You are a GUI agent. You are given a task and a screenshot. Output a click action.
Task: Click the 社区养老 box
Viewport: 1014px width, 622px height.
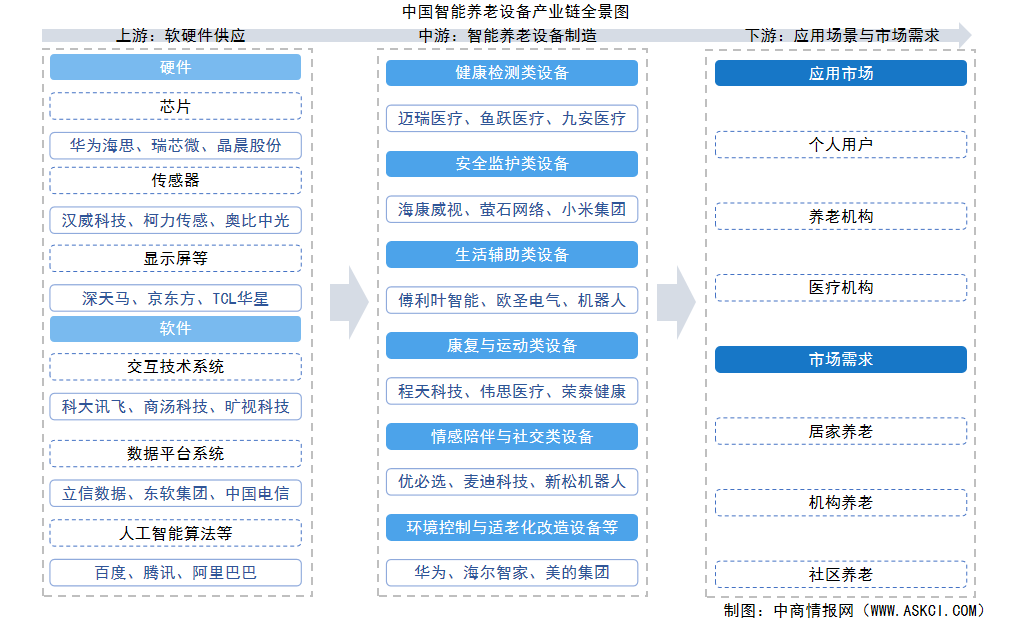pyautogui.click(x=840, y=575)
